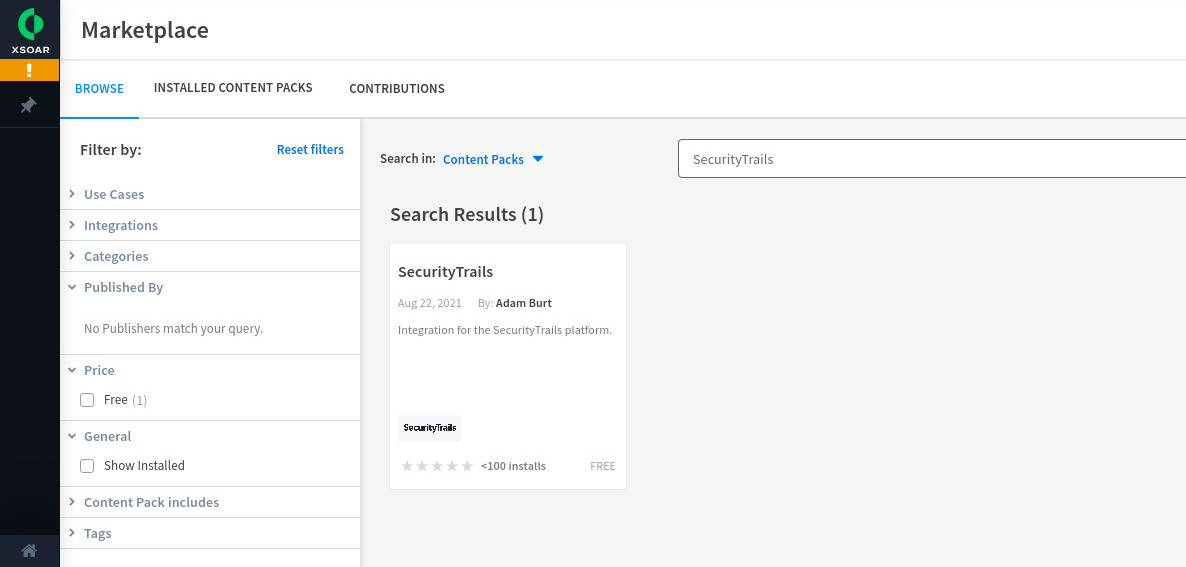Switch to Installed Content Packs tab

pos(233,88)
